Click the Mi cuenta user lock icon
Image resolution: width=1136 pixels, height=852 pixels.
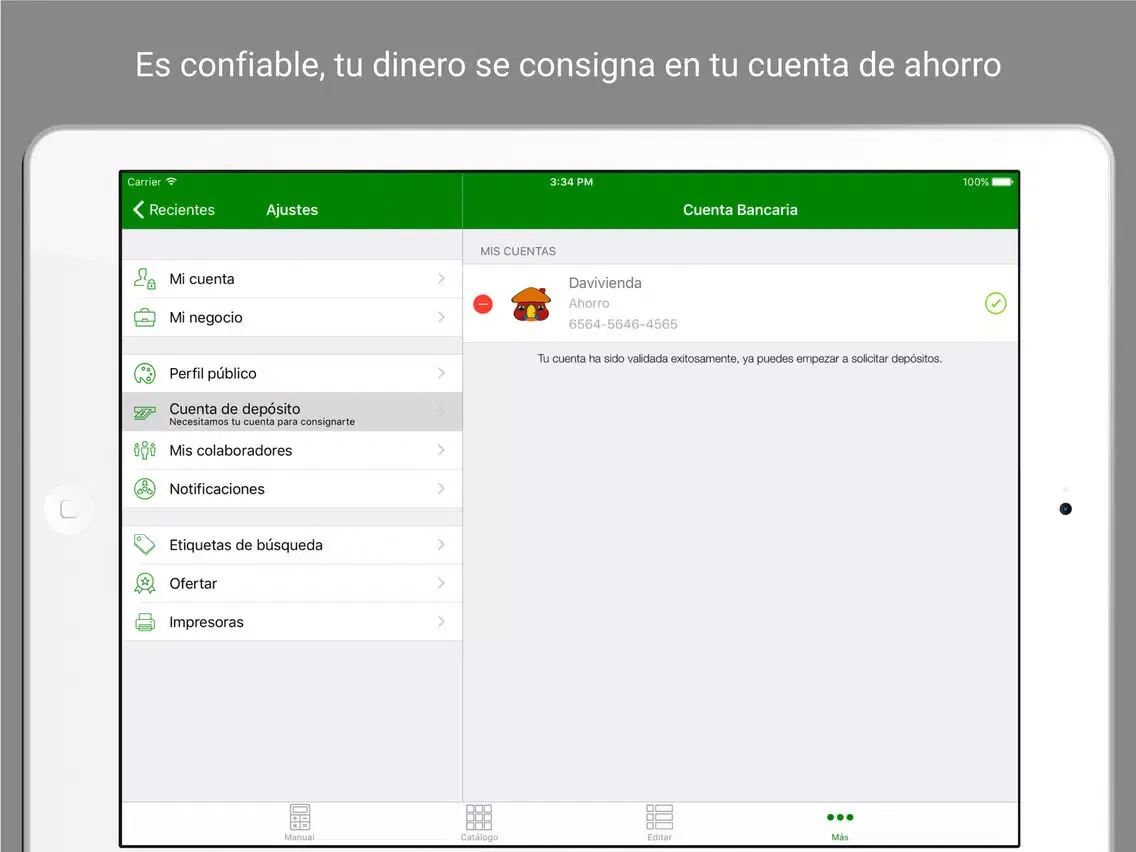tap(145, 279)
